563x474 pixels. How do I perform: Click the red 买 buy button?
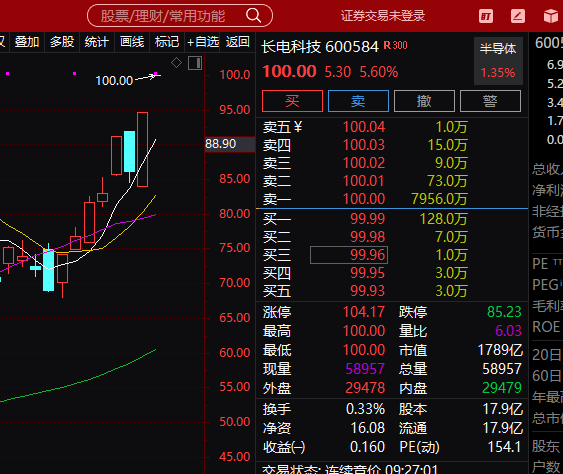[292, 101]
